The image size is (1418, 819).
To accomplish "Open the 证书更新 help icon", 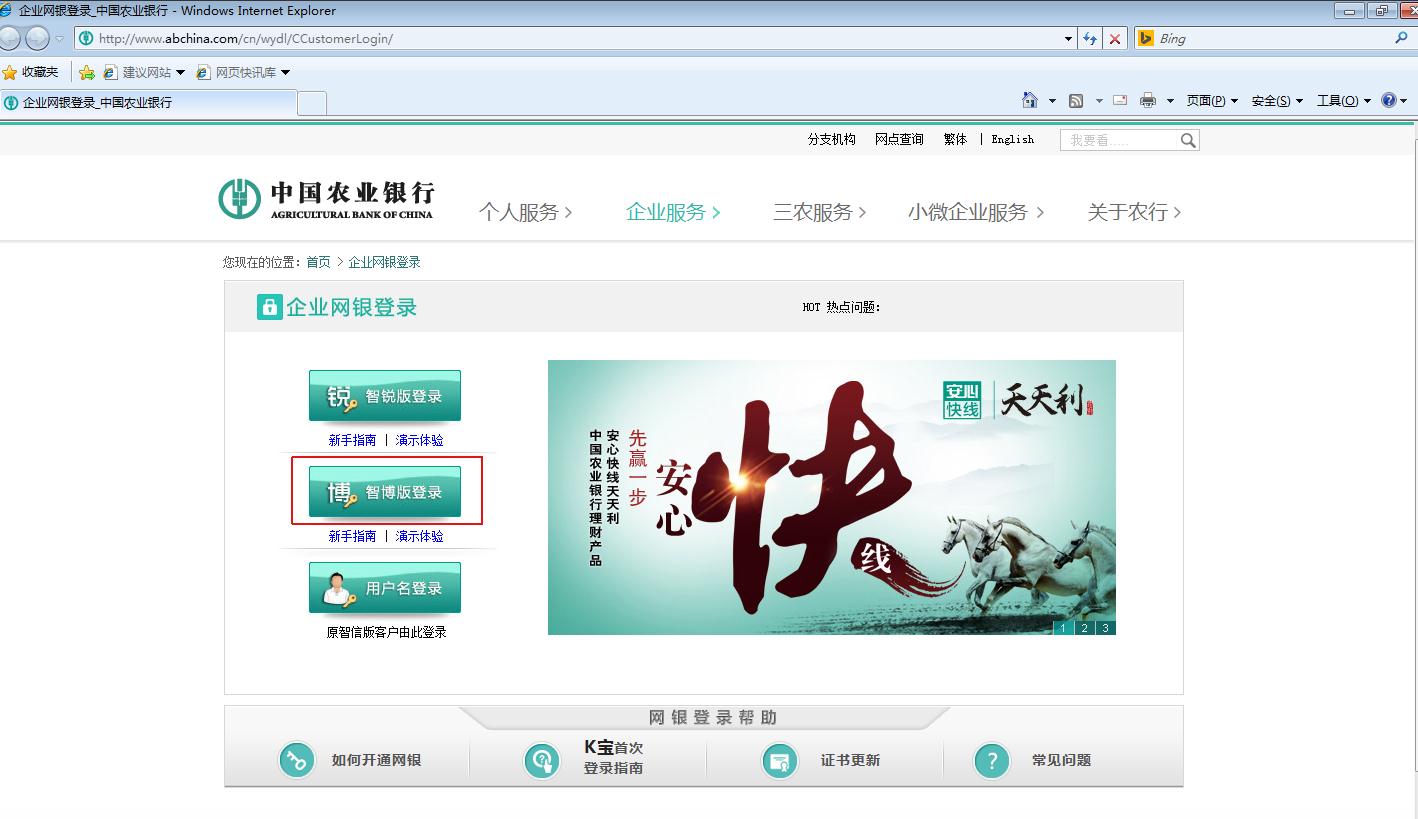I will [779, 761].
